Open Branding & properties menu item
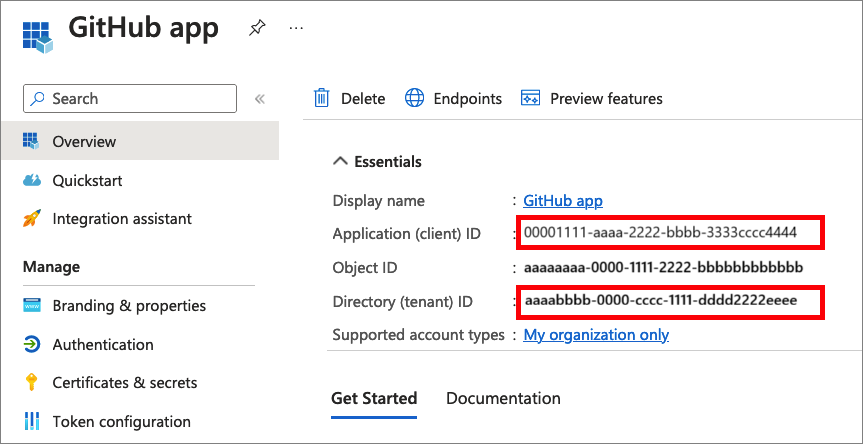Viewport: 863px width, 444px height. [129, 306]
